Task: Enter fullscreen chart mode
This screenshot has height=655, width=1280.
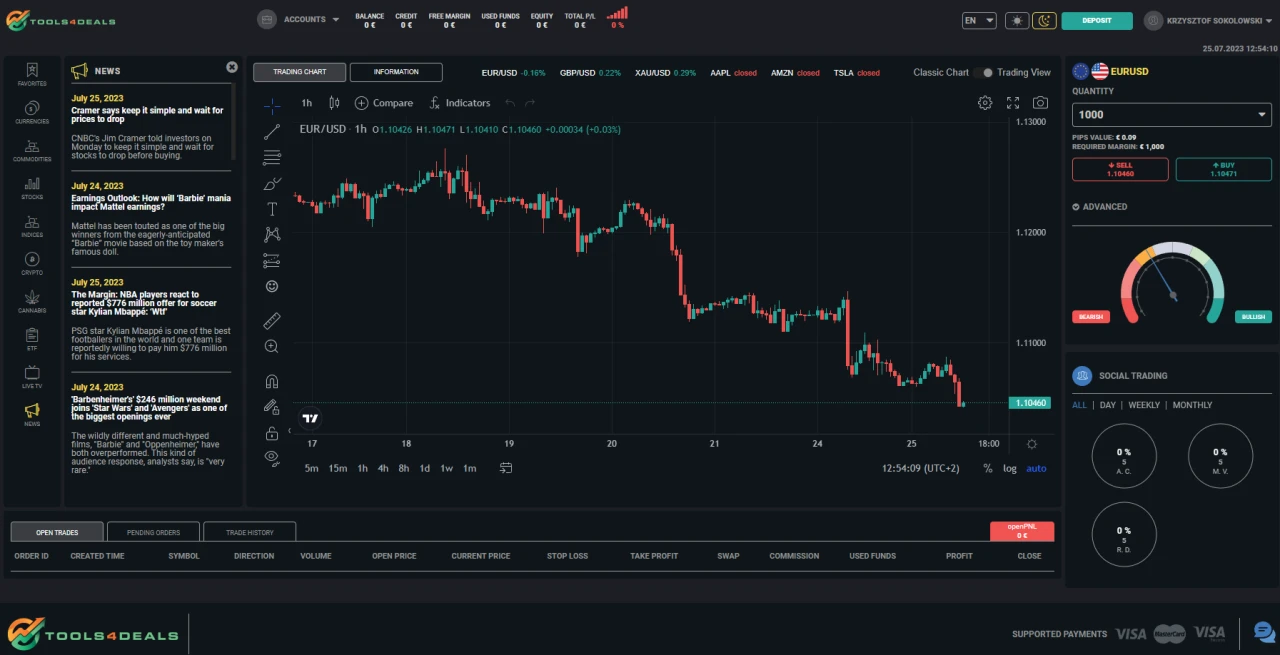Action: pyautogui.click(x=1013, y=103)
